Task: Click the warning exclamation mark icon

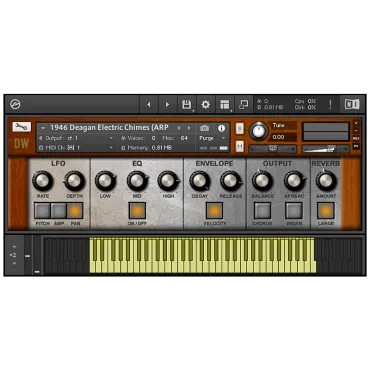Action: (330, 105)
